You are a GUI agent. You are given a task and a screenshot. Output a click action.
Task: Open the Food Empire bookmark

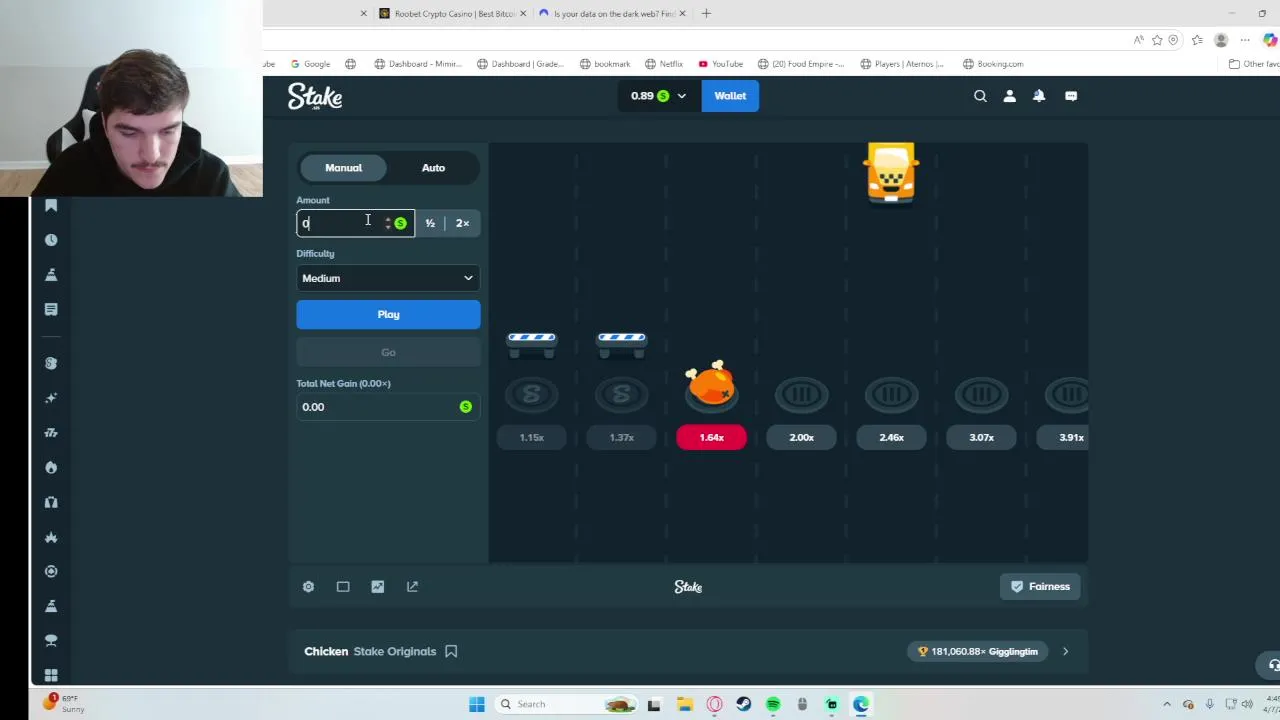[x=801, y=64]
